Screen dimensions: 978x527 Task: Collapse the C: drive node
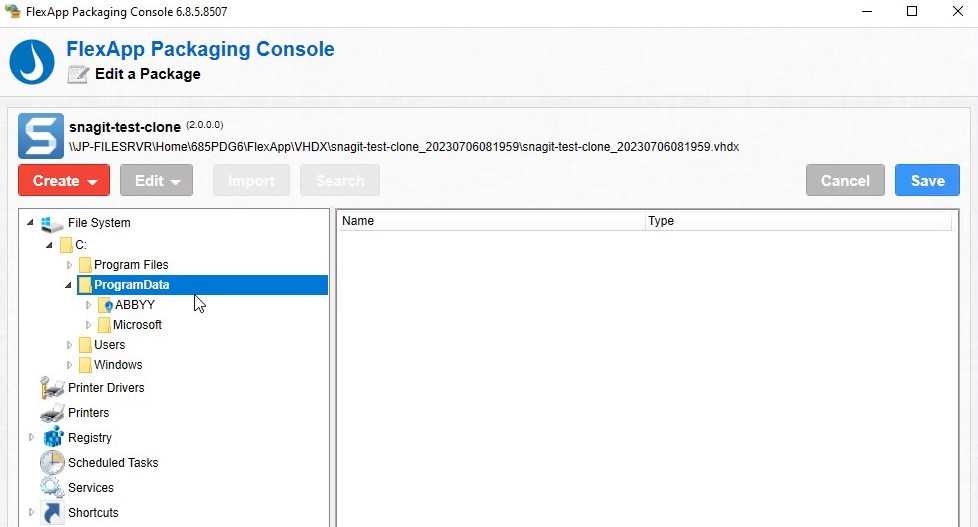tap(49, 245)
